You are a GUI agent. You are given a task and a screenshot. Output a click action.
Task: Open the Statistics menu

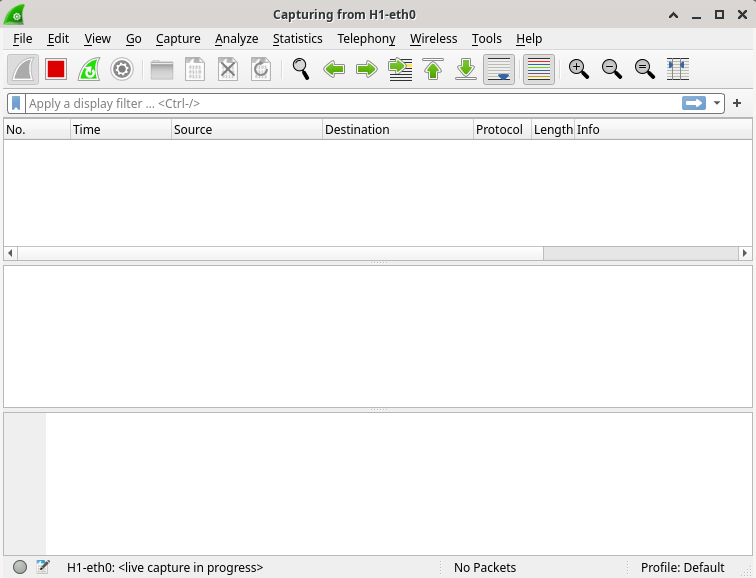pos(297,39)
